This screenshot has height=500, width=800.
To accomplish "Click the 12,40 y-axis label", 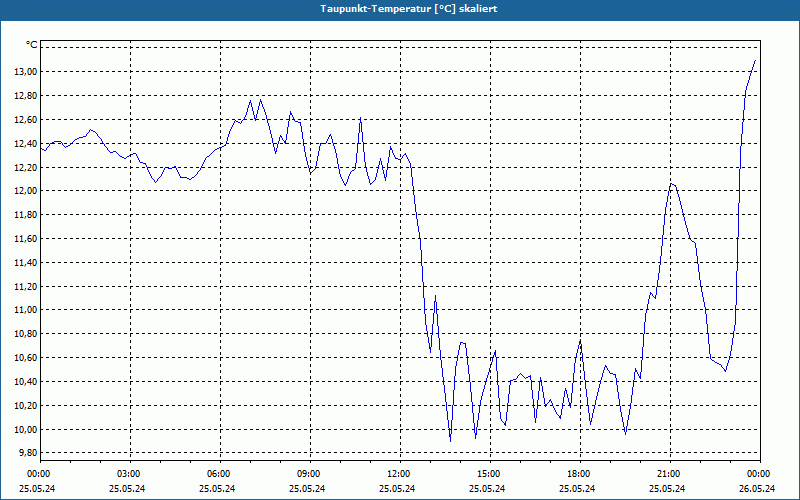I will 25,143.
